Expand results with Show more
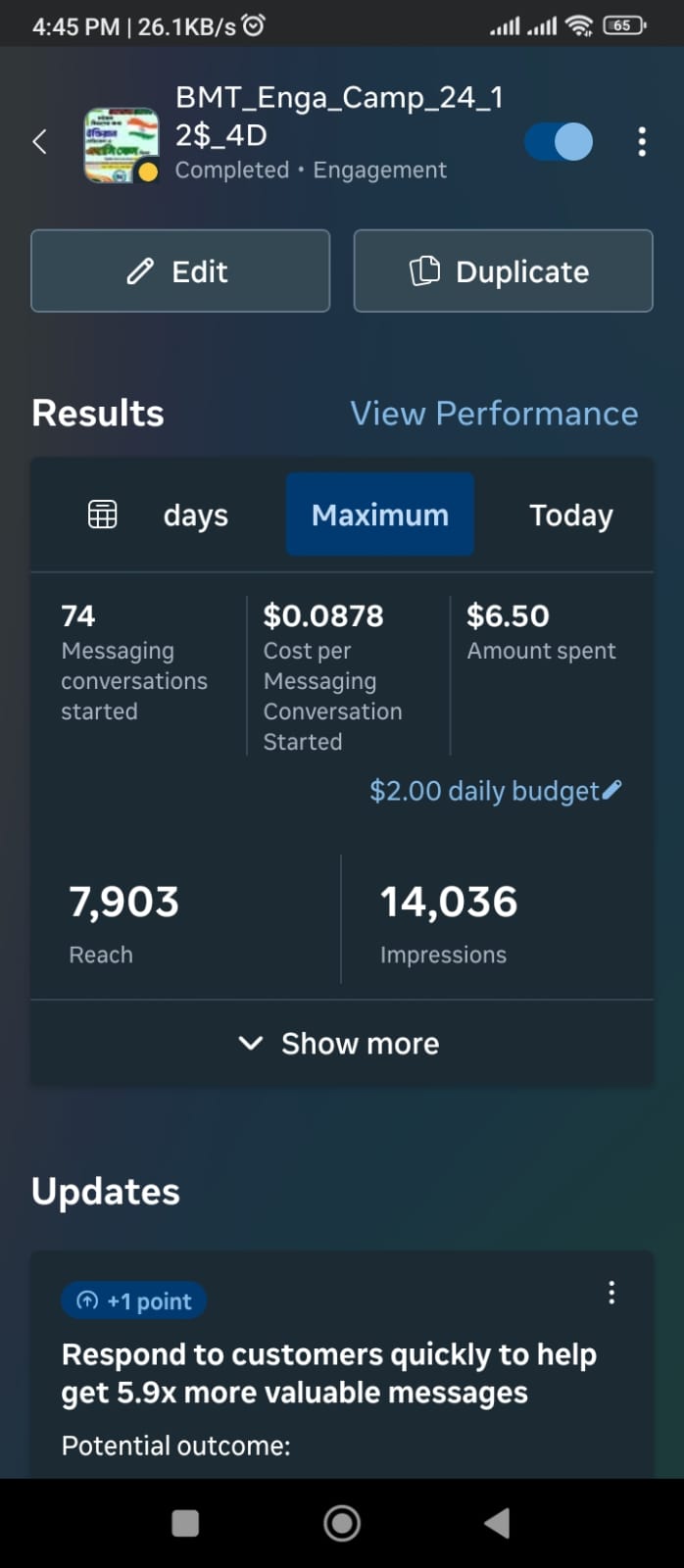This screenshot has height=1568, width=684. [341, 1044]
